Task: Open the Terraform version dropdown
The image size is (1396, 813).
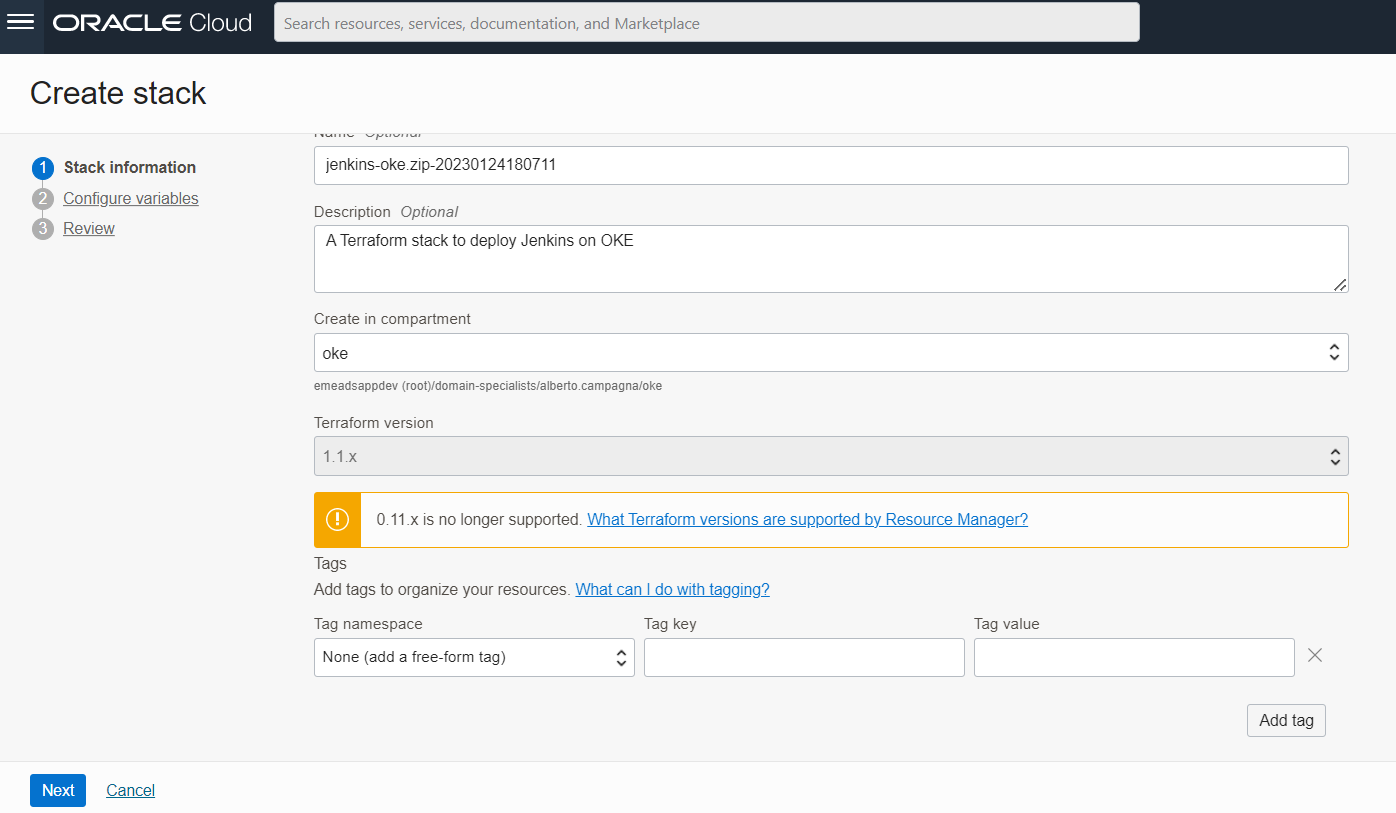Action: (831, 456)
